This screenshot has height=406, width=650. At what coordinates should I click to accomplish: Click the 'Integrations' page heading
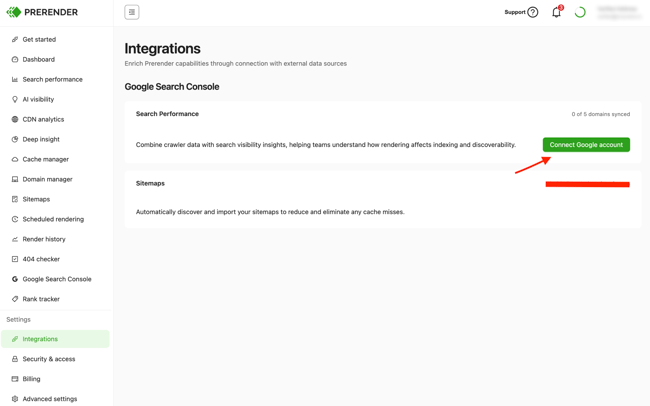coord(162,49)
